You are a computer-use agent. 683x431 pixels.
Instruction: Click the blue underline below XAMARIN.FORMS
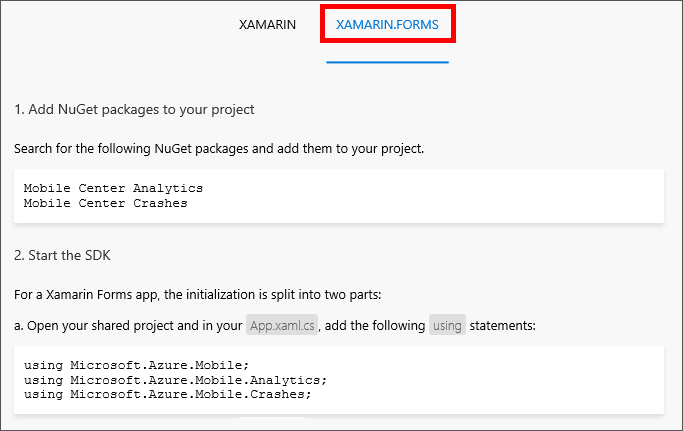[x=387, y=62]
